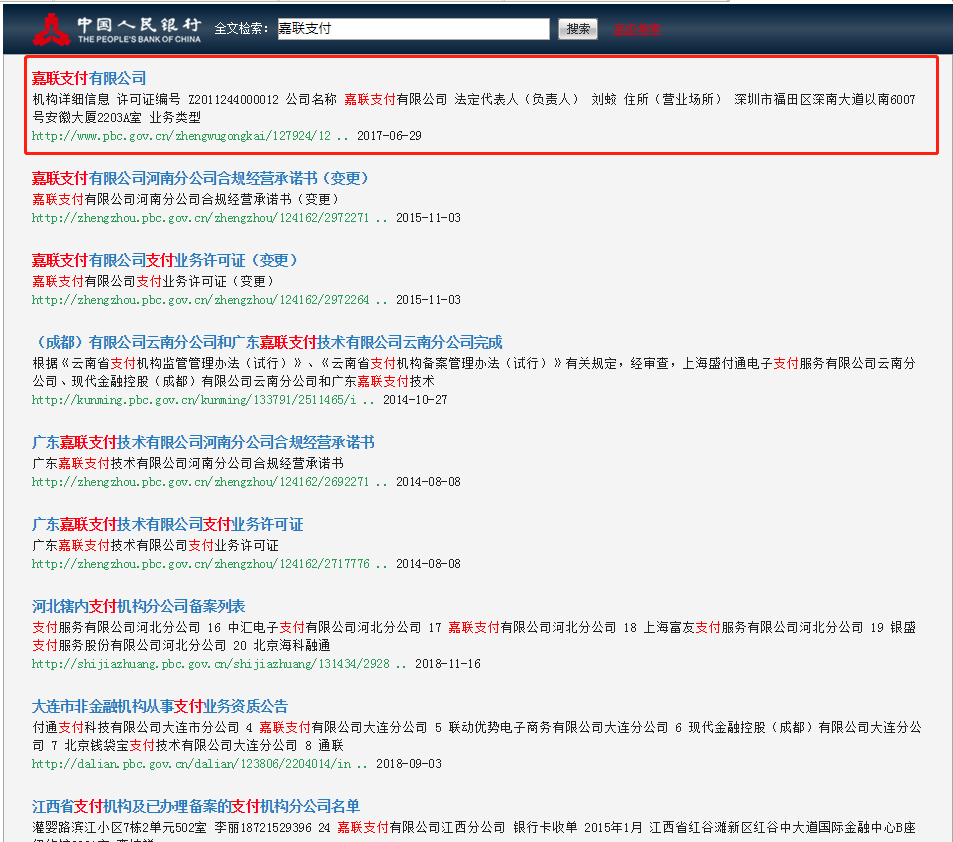The width and height of the screenshot is (953, 842).
Task: Click the date 2017-06-29
Action: pyautogui.click(x=389, y=136)
